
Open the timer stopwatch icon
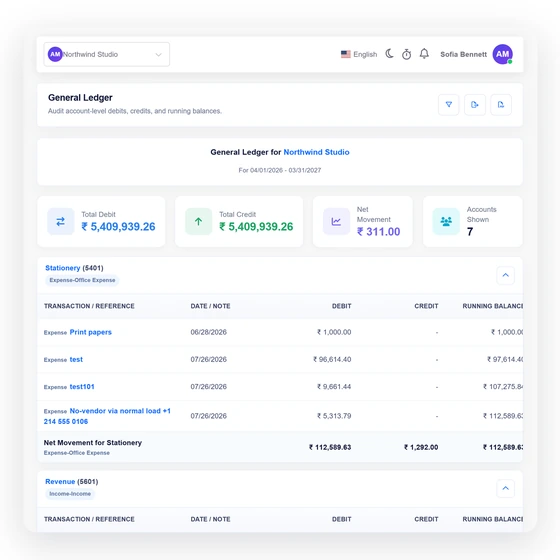click(x=406, y=54)
